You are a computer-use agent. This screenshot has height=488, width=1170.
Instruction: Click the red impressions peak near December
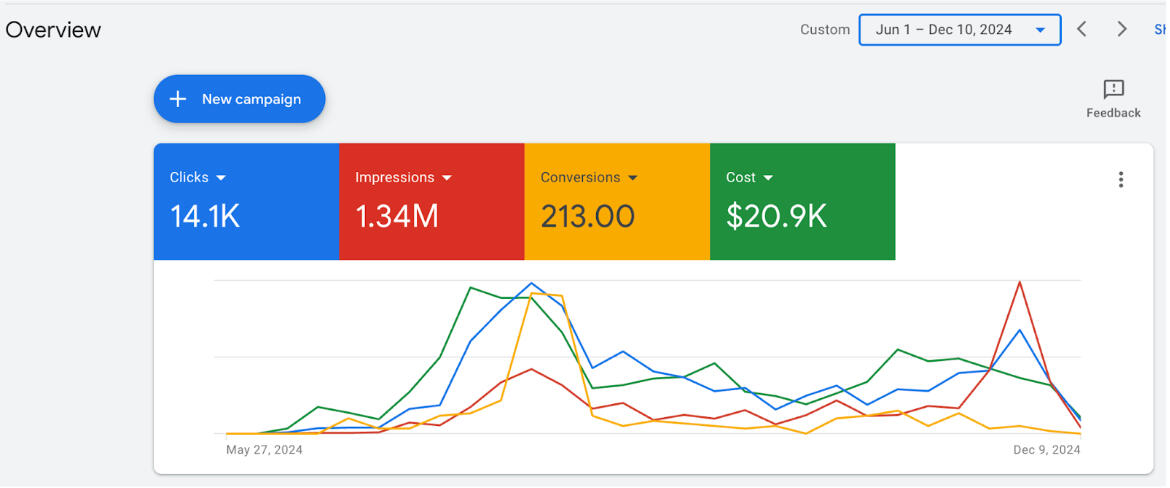coord(1019,282)
